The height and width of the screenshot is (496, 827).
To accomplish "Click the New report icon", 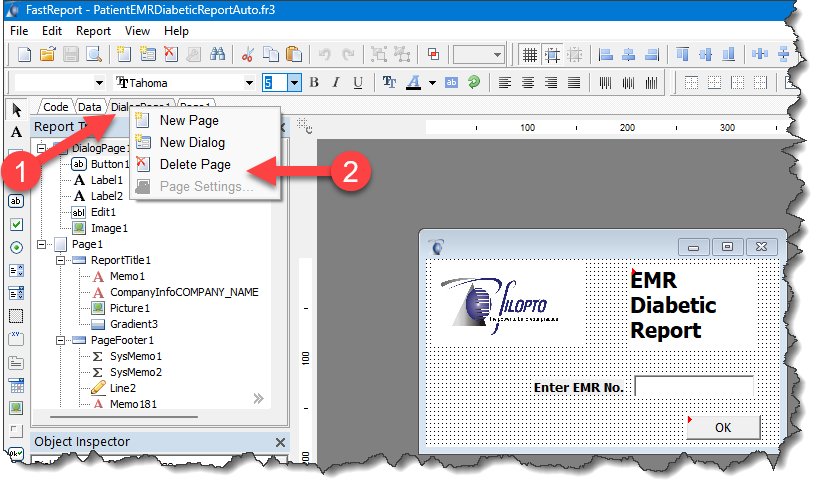I will [x=24, y=54].
